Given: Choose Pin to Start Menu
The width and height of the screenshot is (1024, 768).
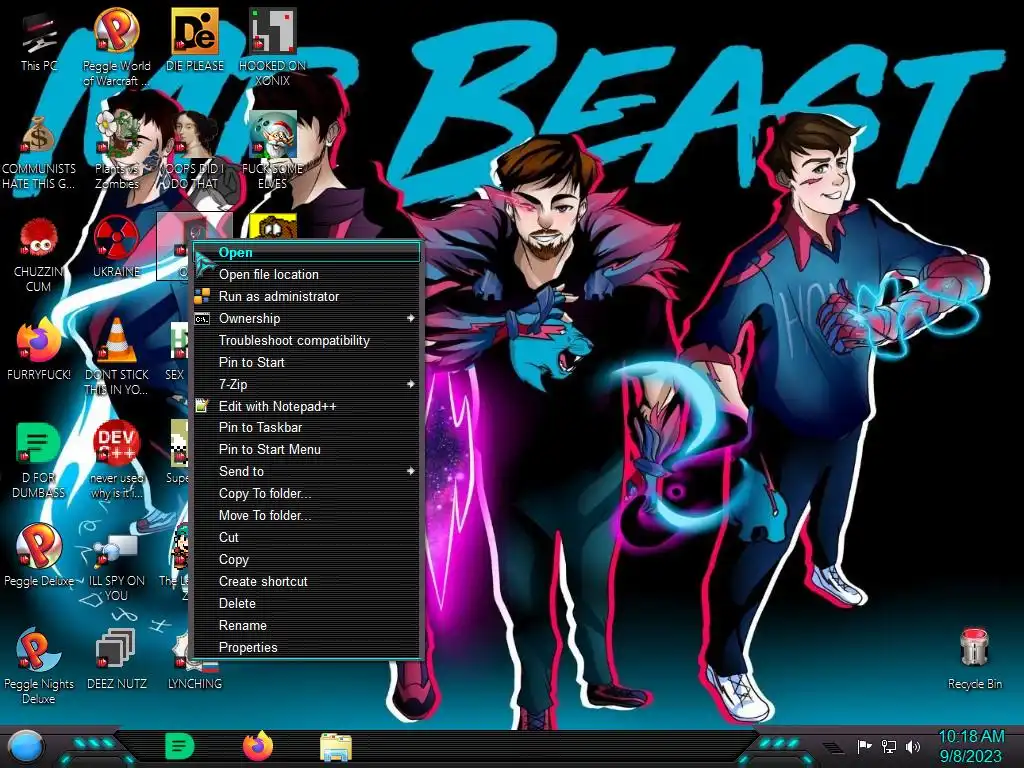Looking at the screenshot, I should tap(306, 449).
